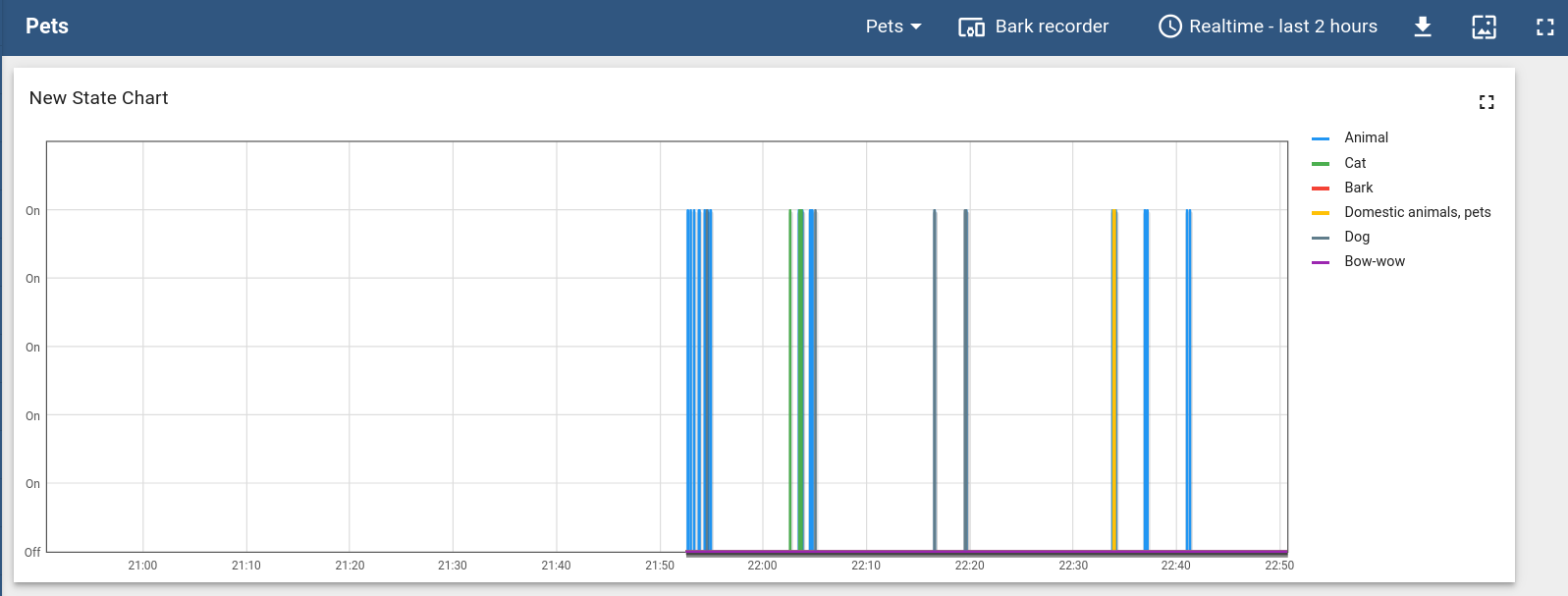
Task: Open the Realtime - last 2 hours selector
Action: [x=1282, y=27]
